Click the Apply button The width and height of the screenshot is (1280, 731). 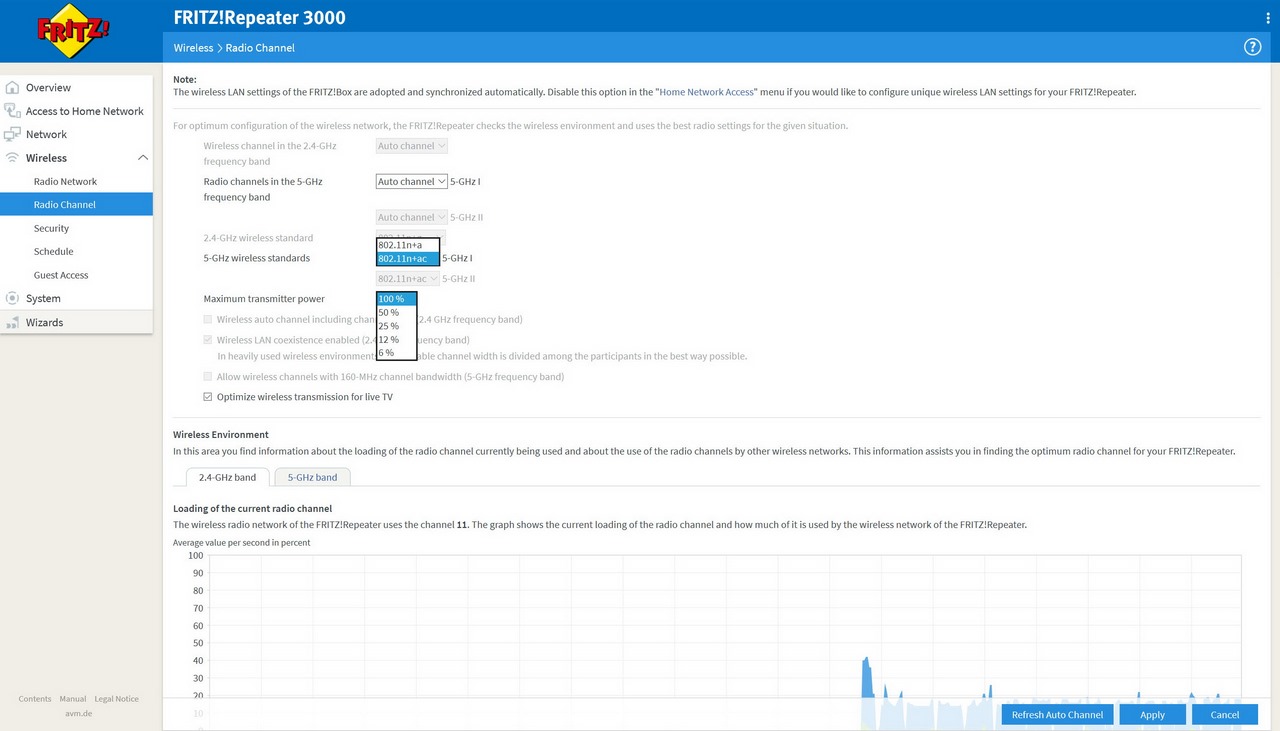coord(1153,714)
